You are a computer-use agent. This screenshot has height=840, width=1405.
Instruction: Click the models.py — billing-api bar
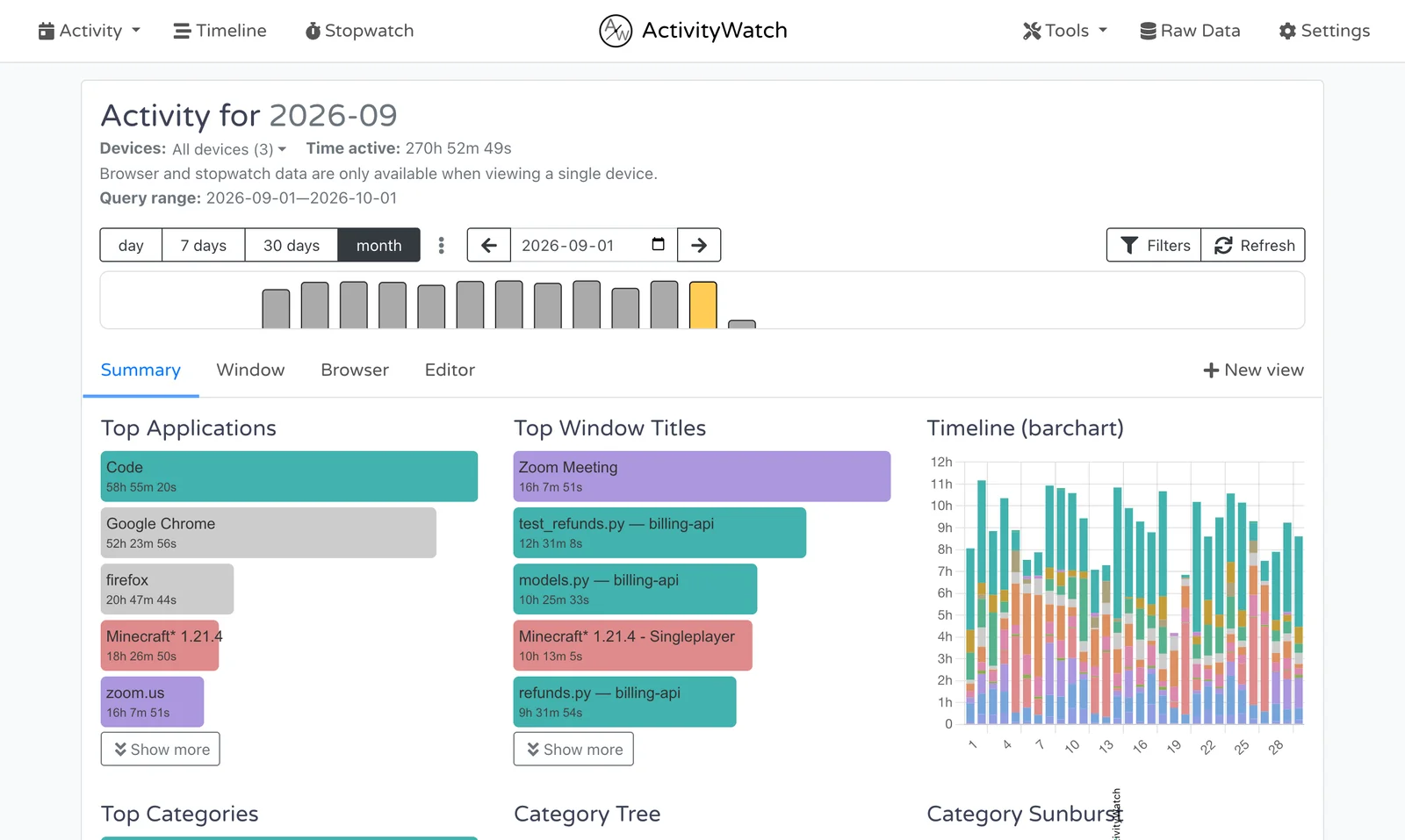(x=635, y=589)
